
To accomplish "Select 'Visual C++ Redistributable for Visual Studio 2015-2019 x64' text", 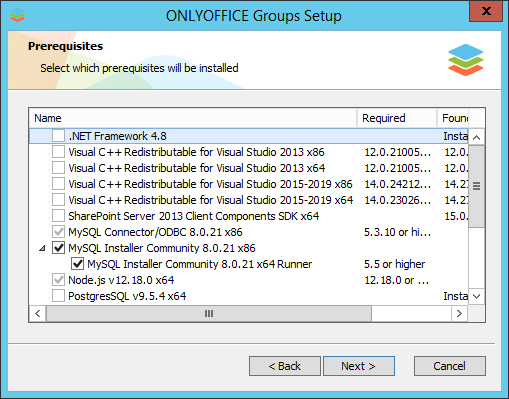I will point(211,200).
